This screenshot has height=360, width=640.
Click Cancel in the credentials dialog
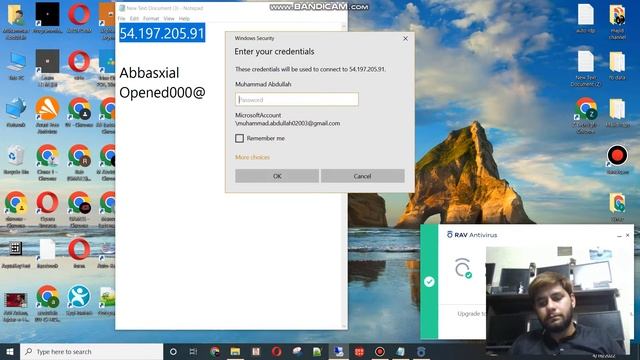click(x=362, y=176)
